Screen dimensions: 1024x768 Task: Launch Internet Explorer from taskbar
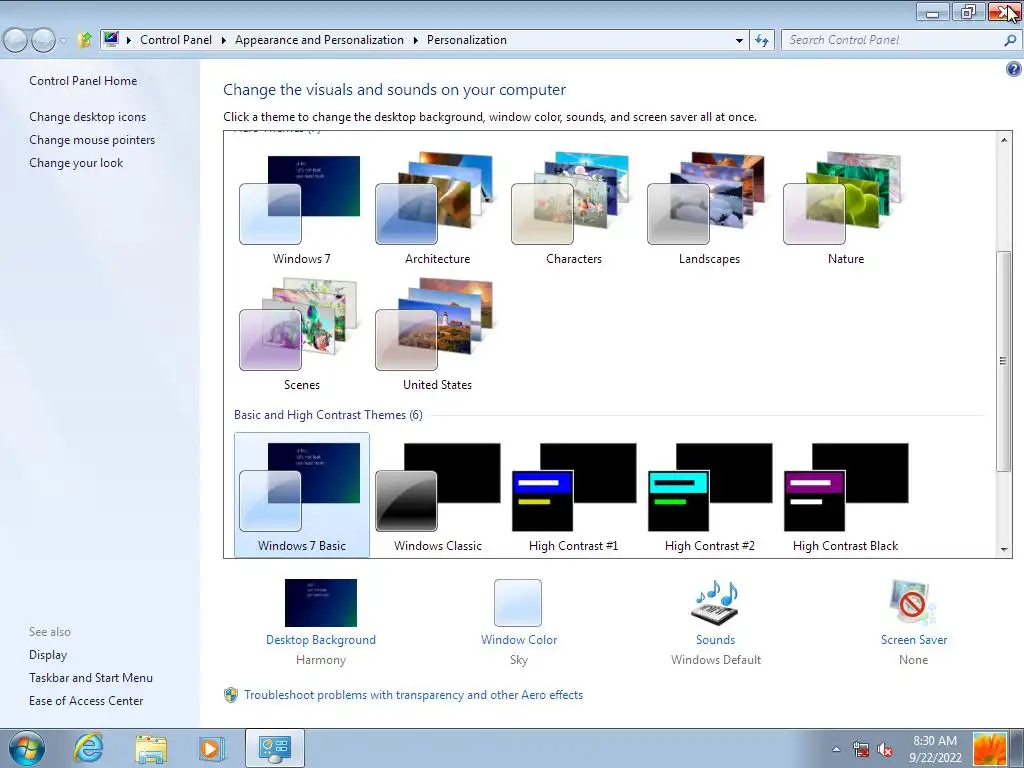(x=88, y=748)
